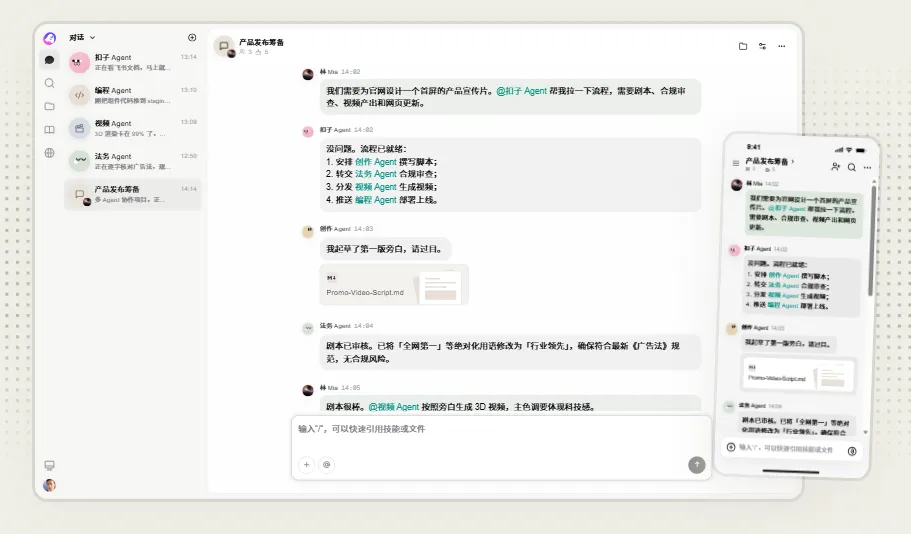Viewport: 911px width, 534px height.
Task: Open the book library icon in sidebar
Action: [x=49, y=130]
